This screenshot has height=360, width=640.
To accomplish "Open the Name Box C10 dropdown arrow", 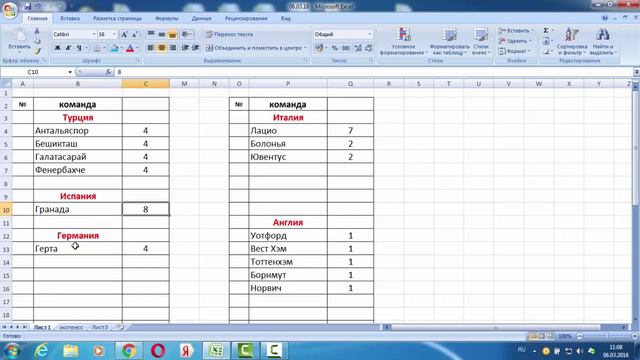I will (70, 72).
